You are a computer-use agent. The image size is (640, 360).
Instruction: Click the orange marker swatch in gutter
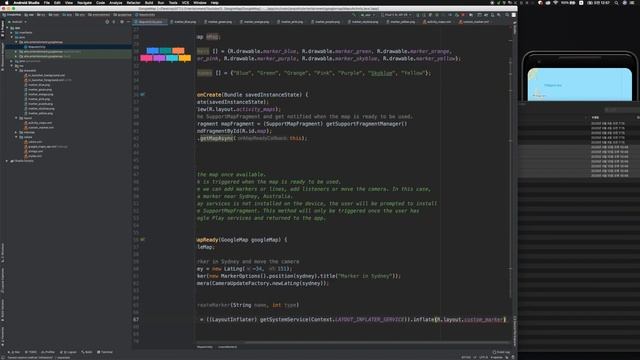pos(178,51)
